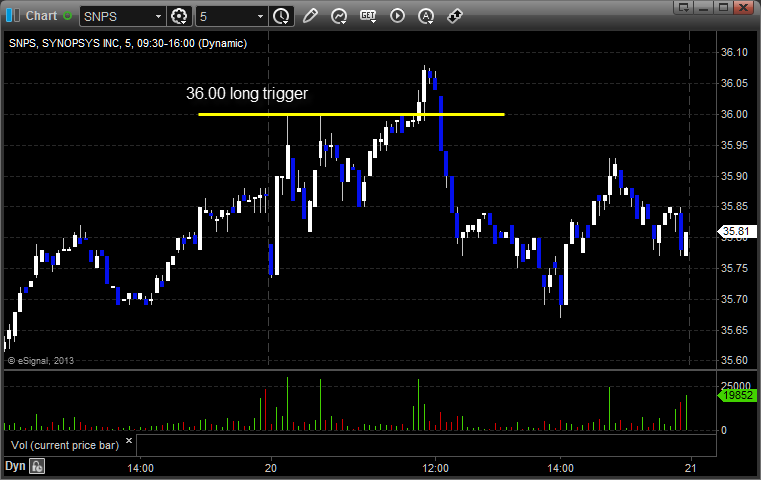This screenshot has width=761, height=480.
Task: Click the 35.90 price axis label
Action: [x=734, y=176]
